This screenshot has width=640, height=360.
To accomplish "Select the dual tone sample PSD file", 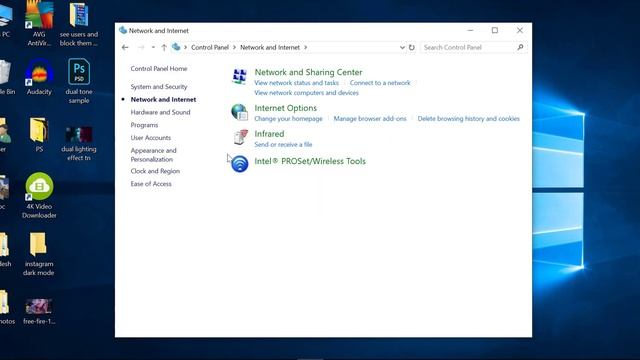I will pyautogui.click(x=79, y=81).
